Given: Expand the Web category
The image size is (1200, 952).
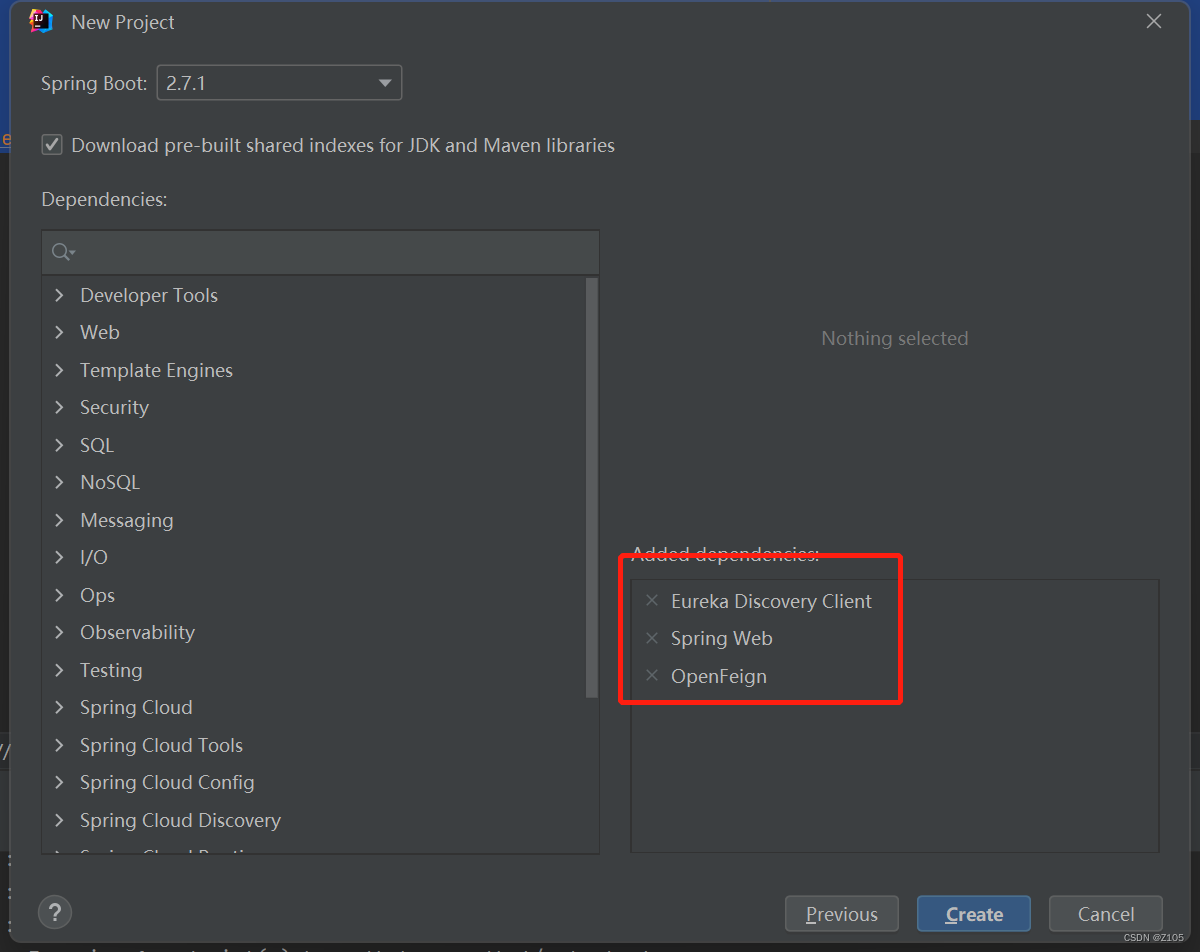Looking at the screenshot, I should (59, 332).
